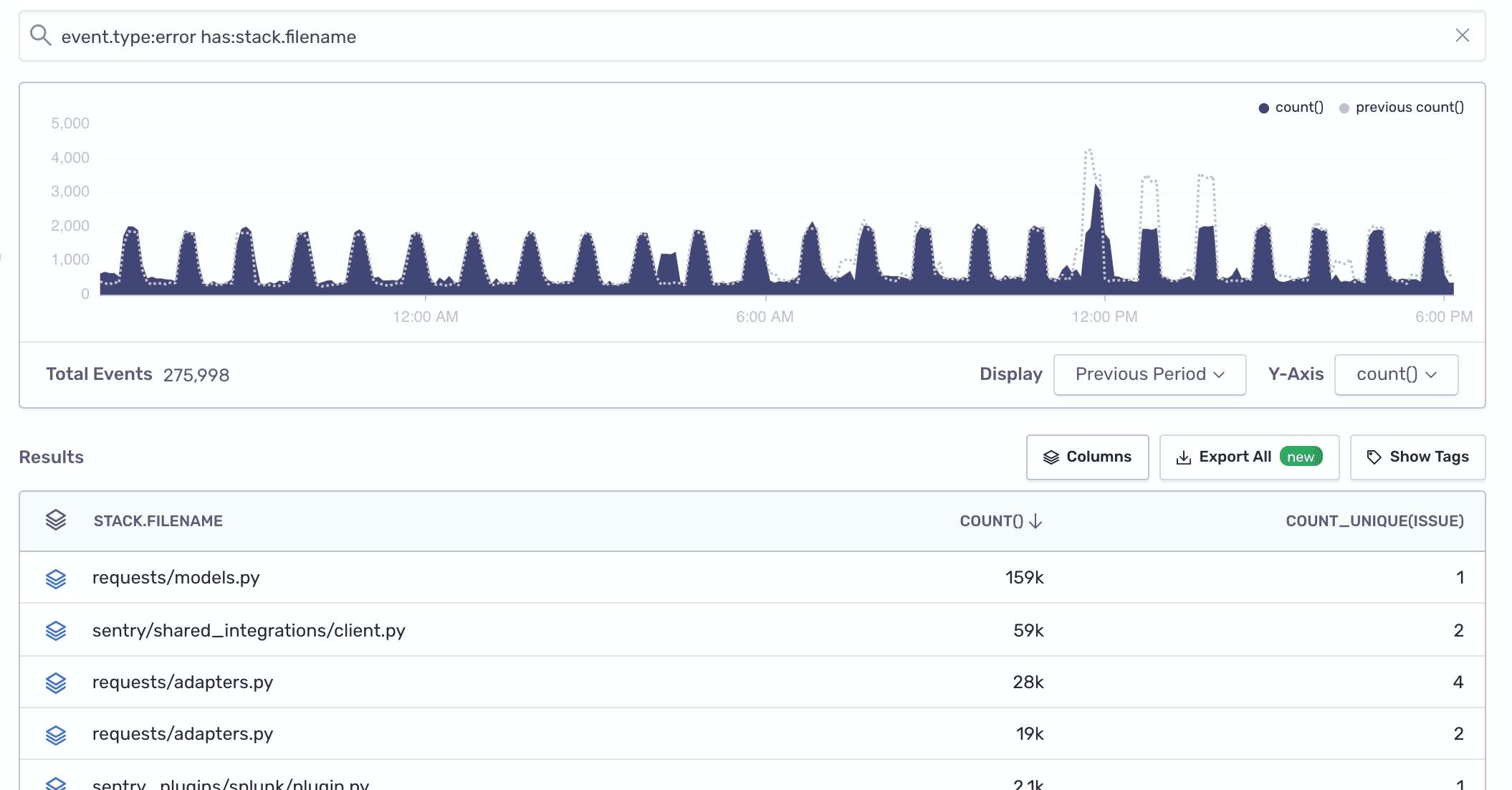The image size is (1512, 790).
Task: Click stacked layers icon in table header
Action: pos(56,520)
